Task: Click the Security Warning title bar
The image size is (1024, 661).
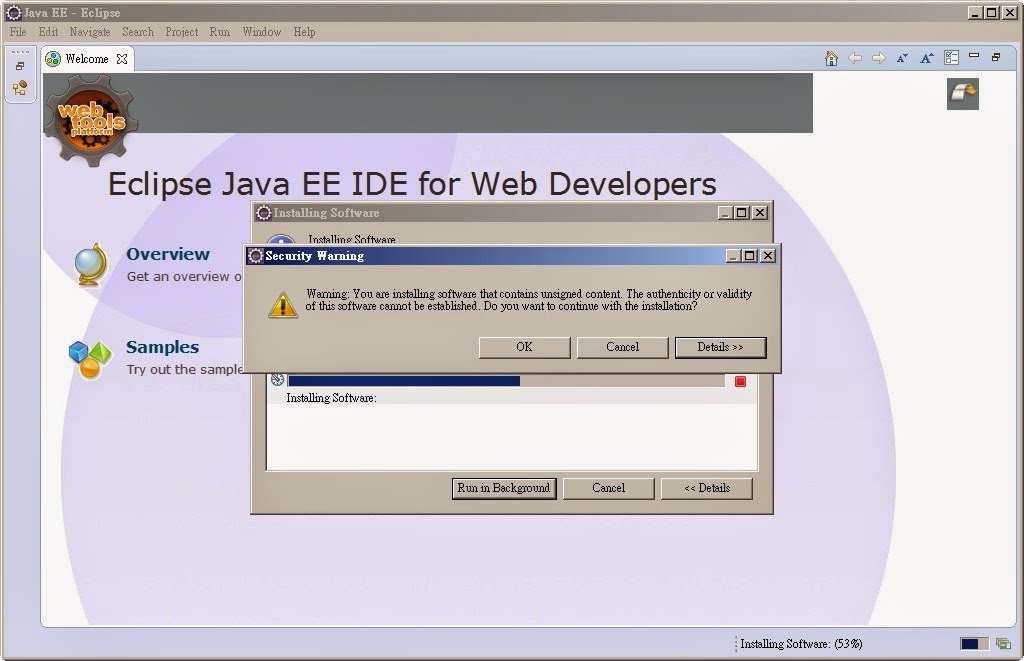Action: tap(487, 256)
